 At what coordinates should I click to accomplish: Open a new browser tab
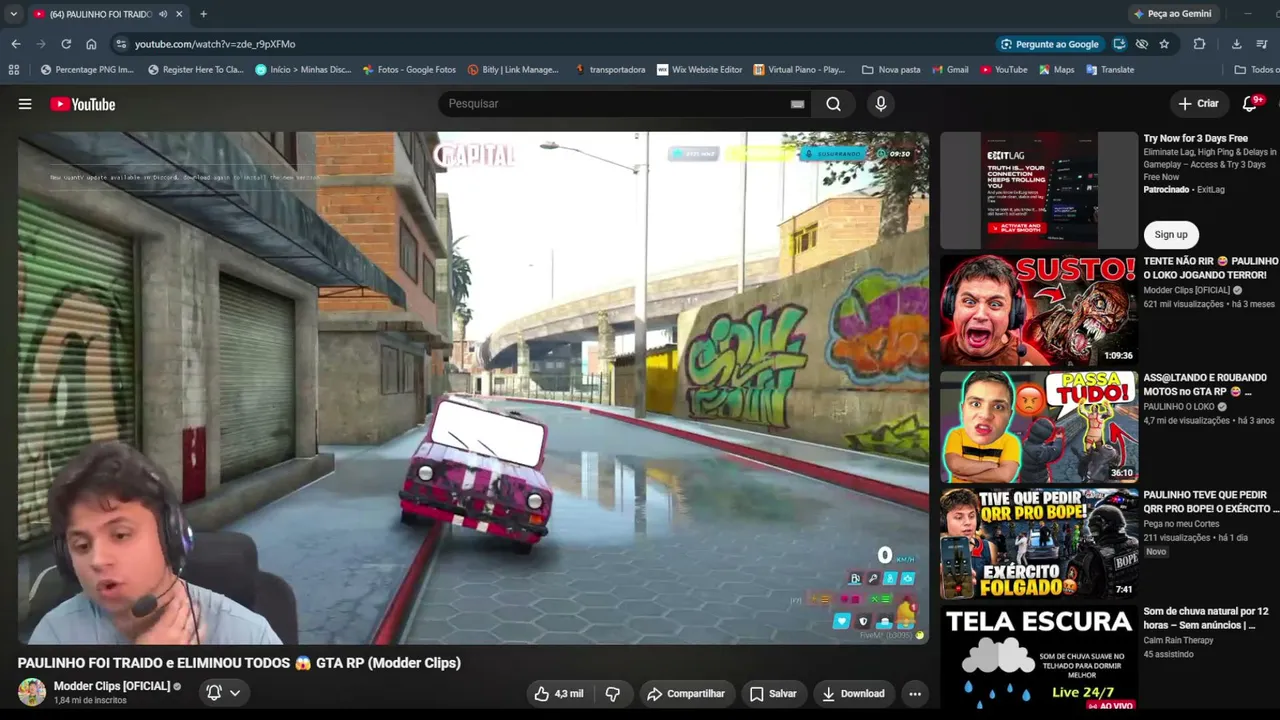point(203,14)
